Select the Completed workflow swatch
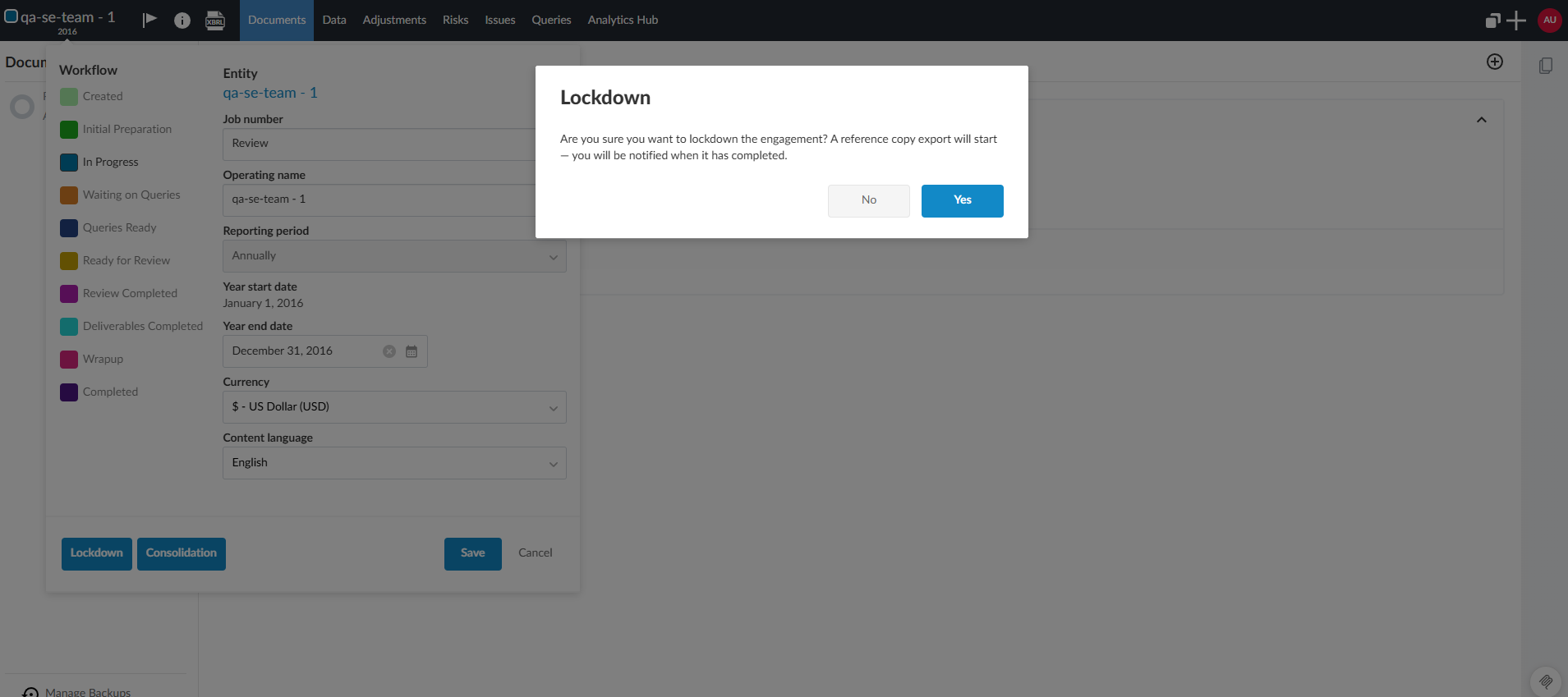Screen dimensions: 1568x697 [x=69, y=392]
